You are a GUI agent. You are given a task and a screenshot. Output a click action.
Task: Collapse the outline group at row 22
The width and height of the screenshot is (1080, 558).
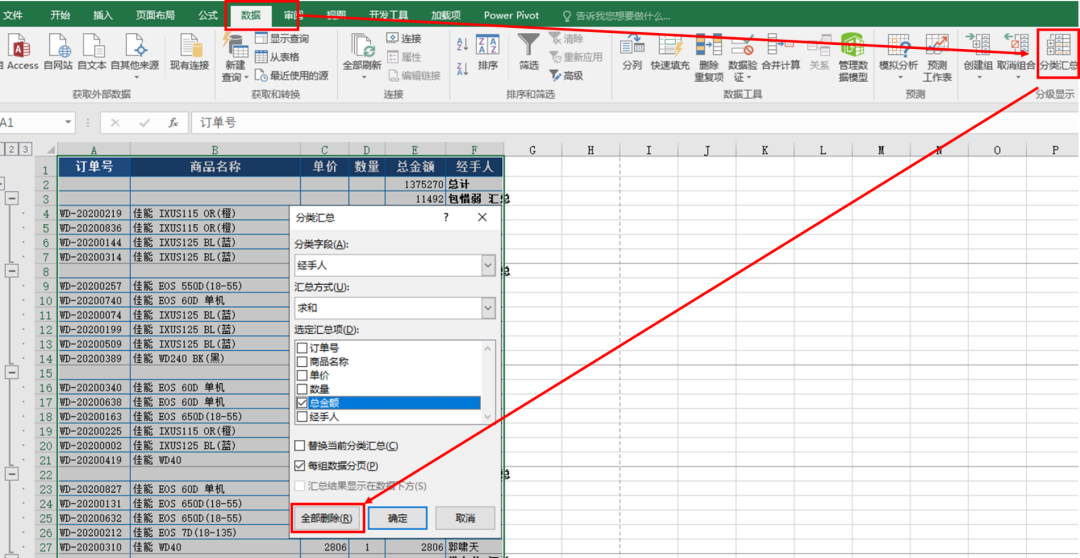click(12, 473)
